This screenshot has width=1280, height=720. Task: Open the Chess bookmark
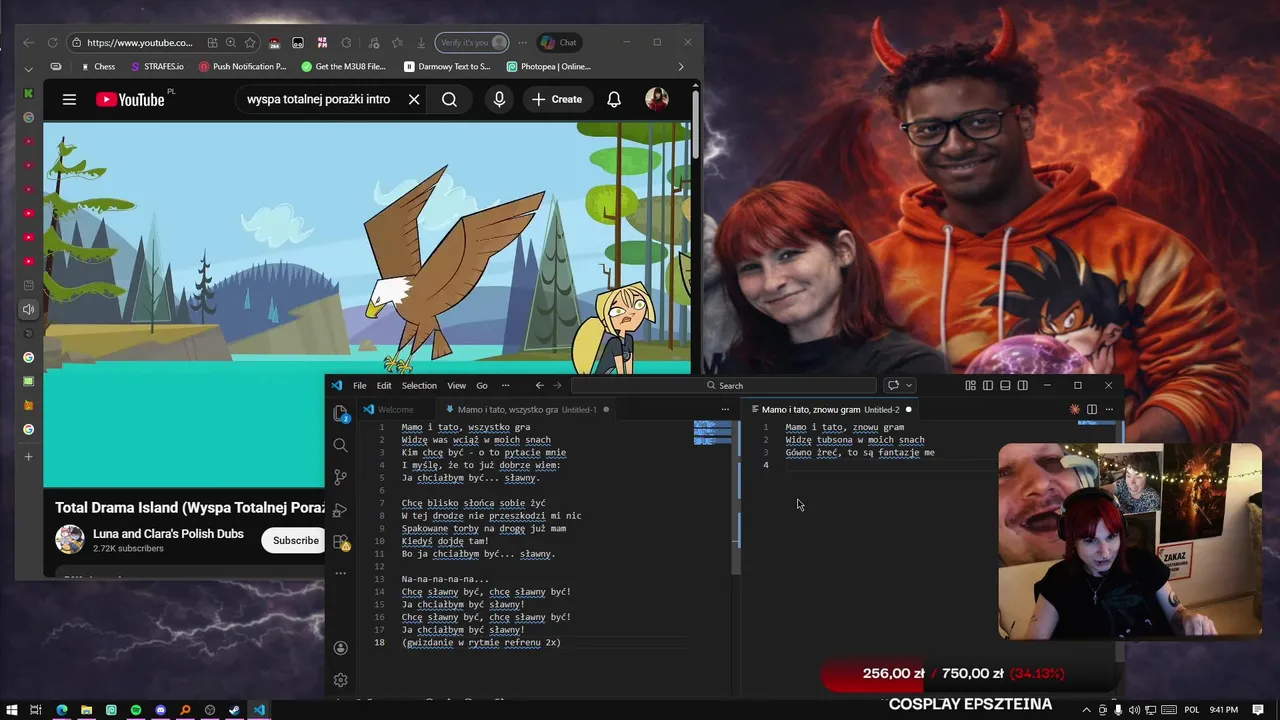pos(97,67)
